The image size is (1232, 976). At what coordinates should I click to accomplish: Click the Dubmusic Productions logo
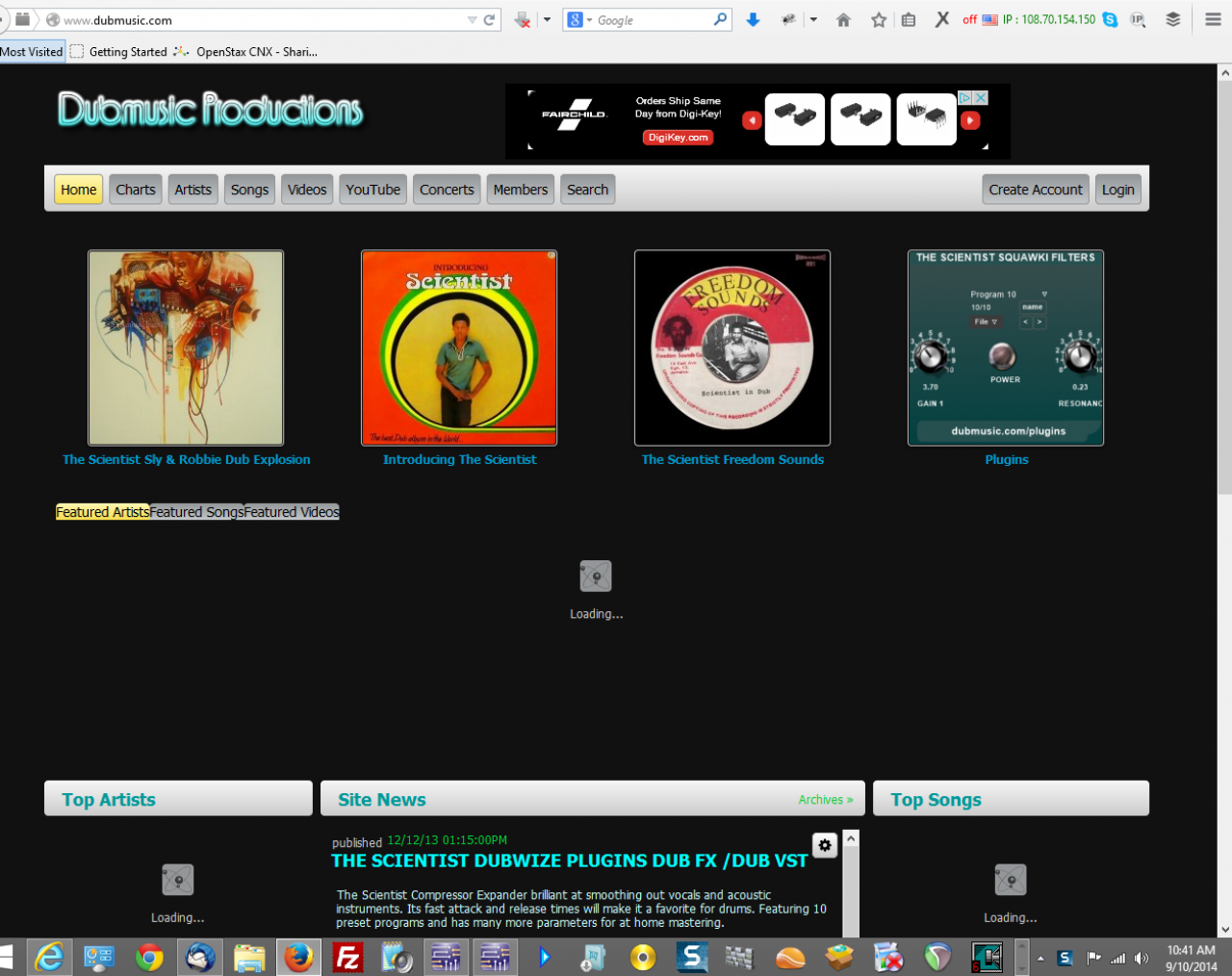[x=211, y=110]
